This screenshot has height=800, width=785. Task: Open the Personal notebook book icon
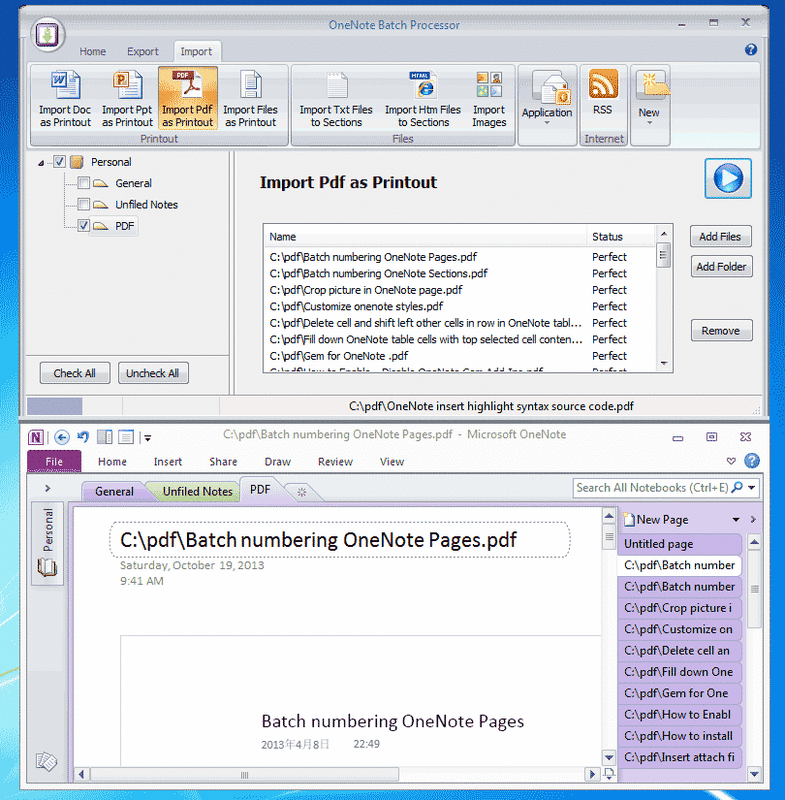47,567
